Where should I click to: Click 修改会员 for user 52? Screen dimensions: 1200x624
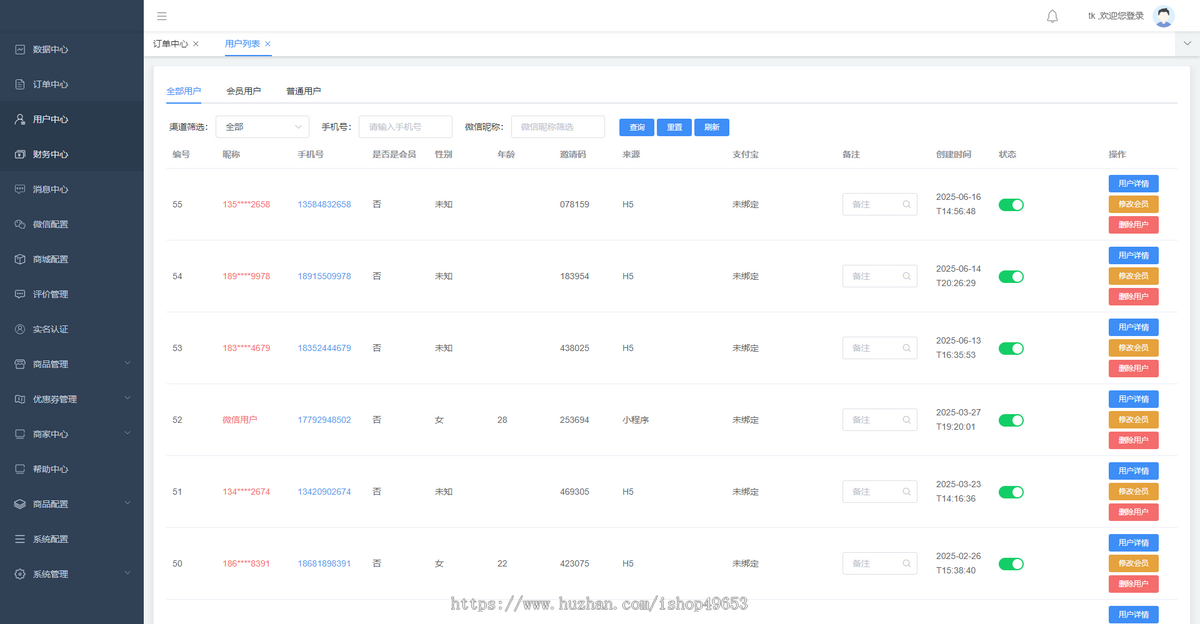click(x=1133, y=420)
